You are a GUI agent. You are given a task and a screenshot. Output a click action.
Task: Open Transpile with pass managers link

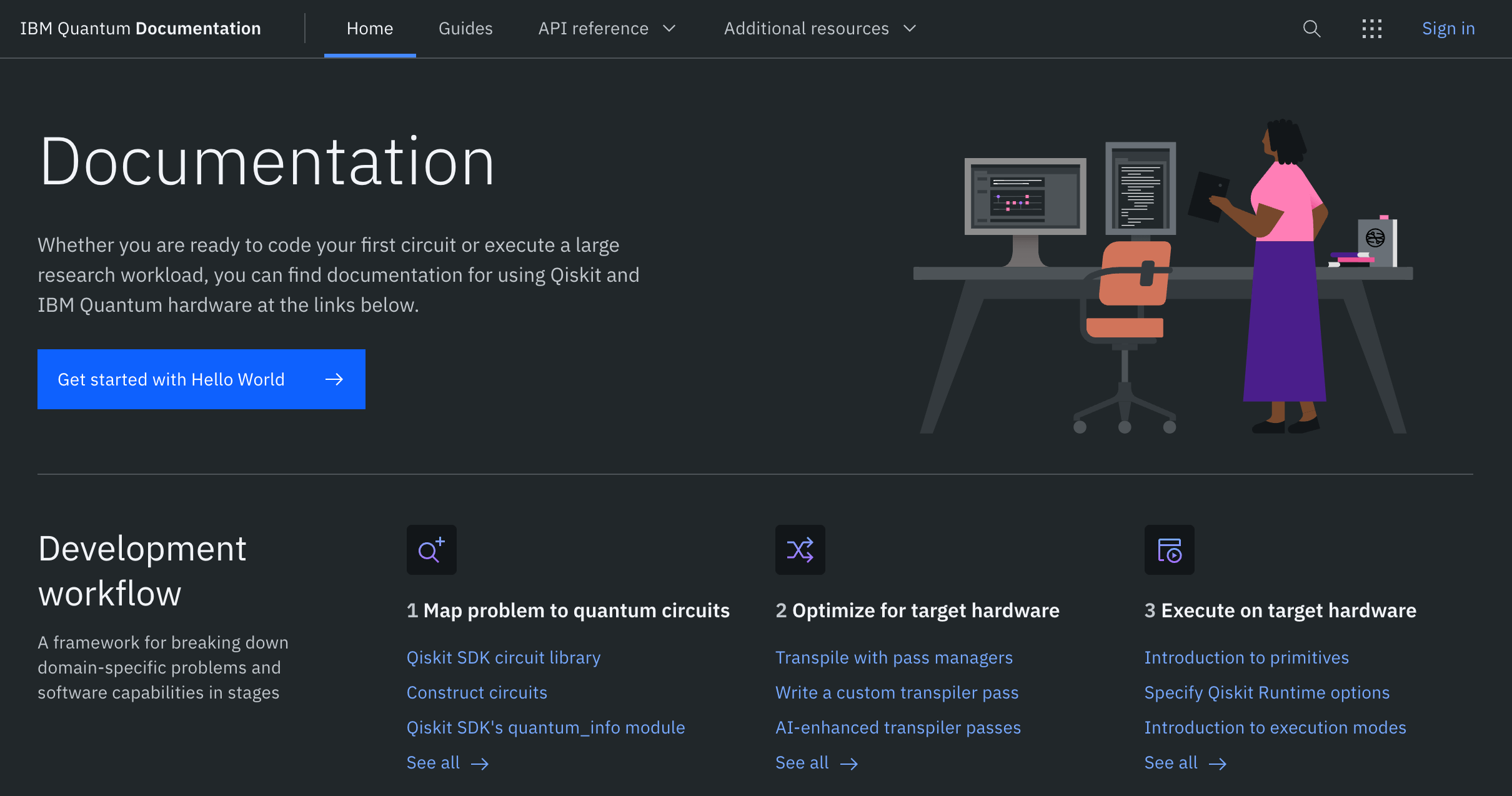894,657
